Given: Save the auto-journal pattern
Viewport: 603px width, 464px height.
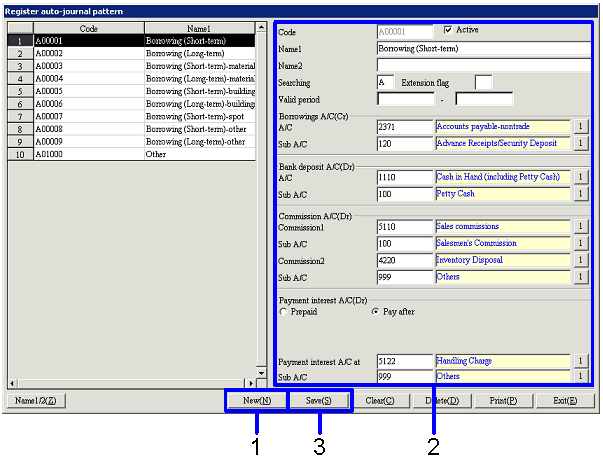Looking at the screenshot, I should (x=320, y=401).
